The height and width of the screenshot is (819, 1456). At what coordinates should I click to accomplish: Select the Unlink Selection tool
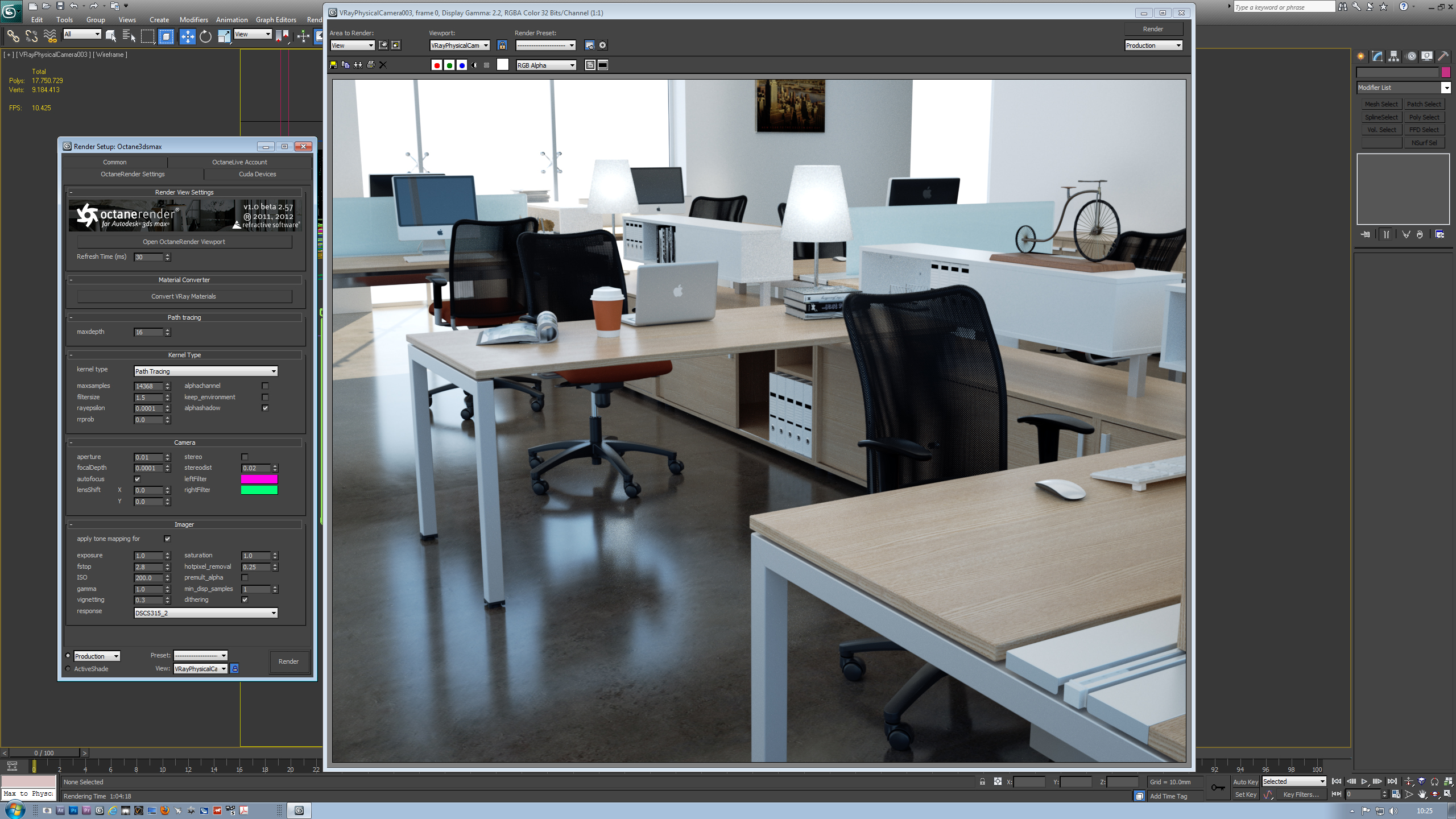pos(31,36)
